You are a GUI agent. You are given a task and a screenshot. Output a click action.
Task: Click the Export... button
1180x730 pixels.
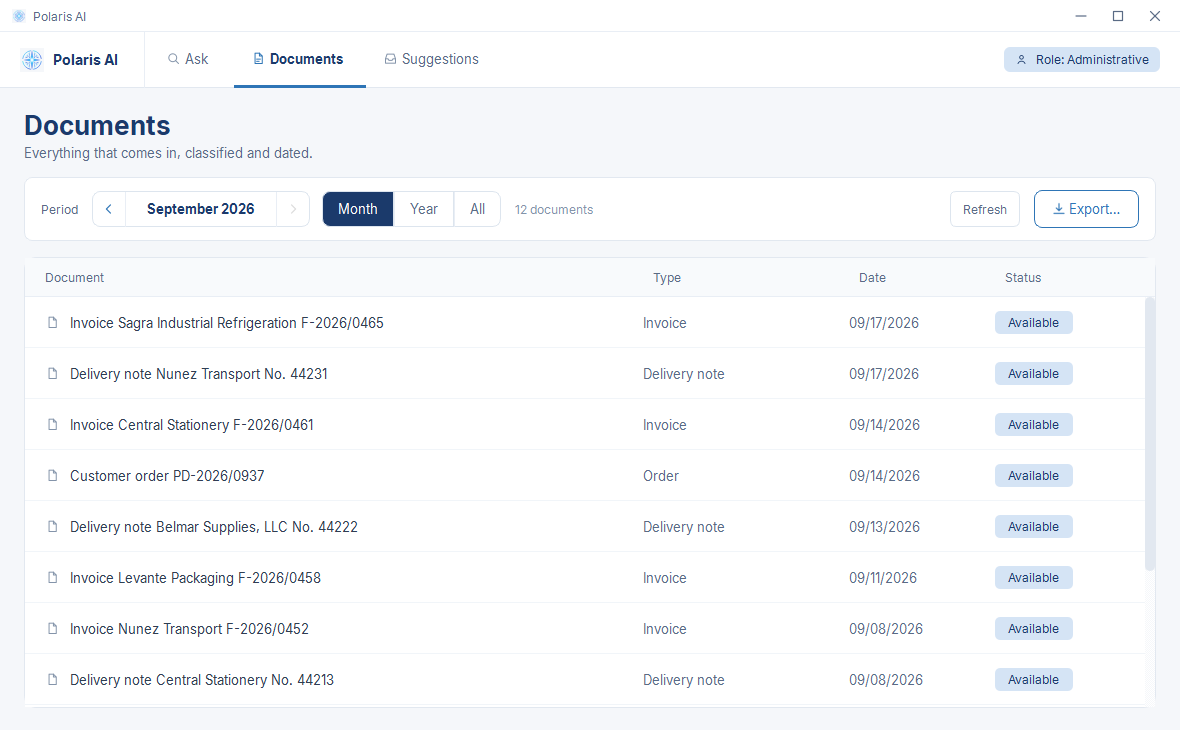[x=1086, y=209]
